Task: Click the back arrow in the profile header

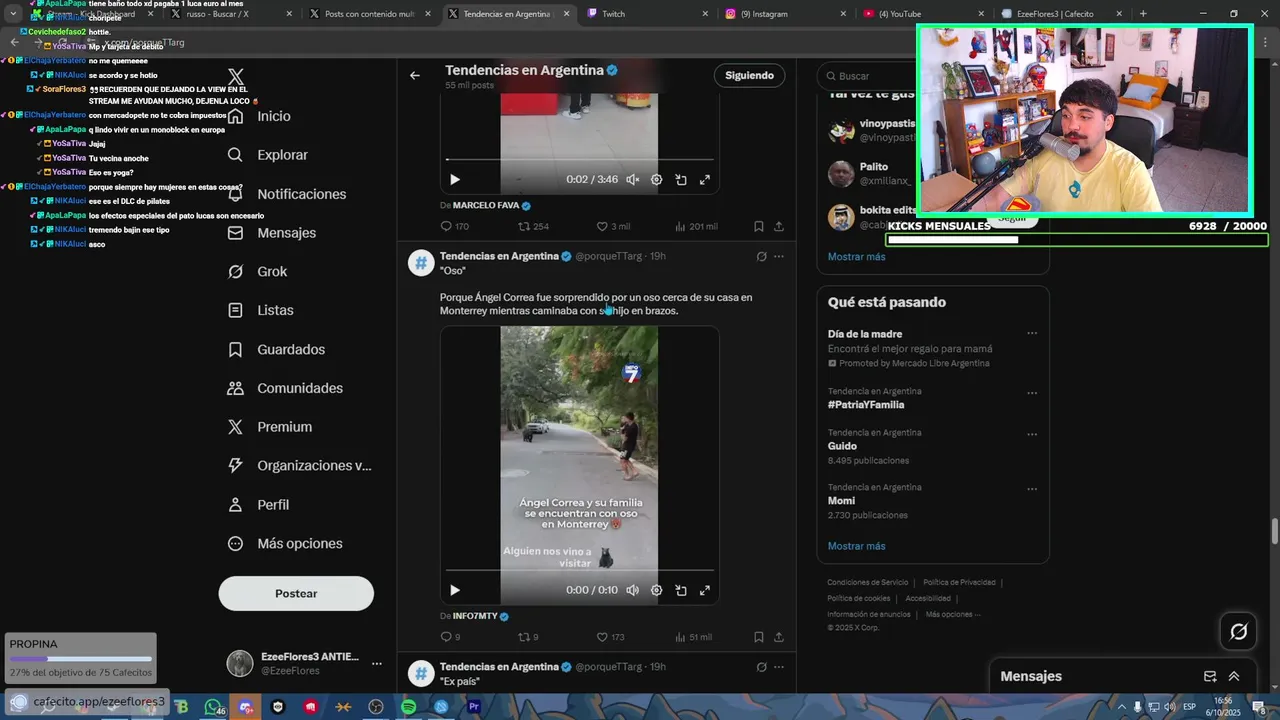Action: 415,76
